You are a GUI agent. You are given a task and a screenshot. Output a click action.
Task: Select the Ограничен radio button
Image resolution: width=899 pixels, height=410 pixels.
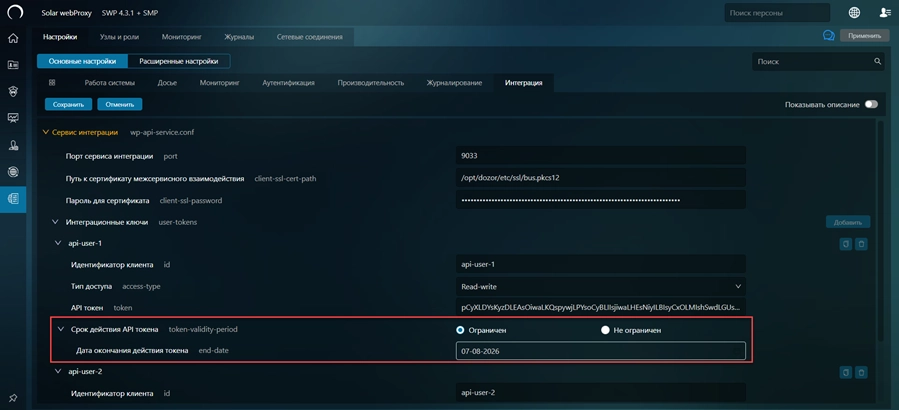460,330
